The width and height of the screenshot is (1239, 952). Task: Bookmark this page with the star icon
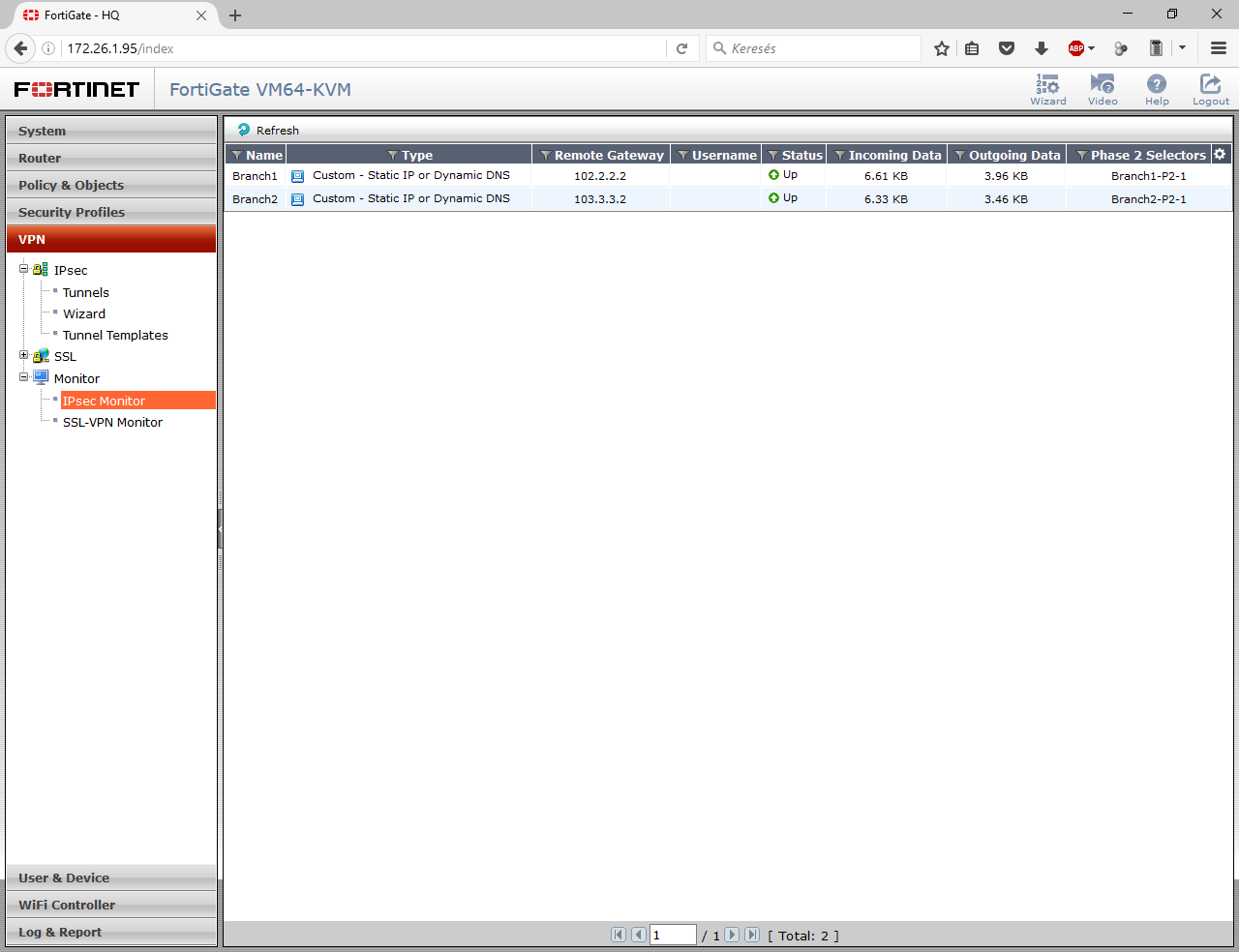(x=942, y=47)
